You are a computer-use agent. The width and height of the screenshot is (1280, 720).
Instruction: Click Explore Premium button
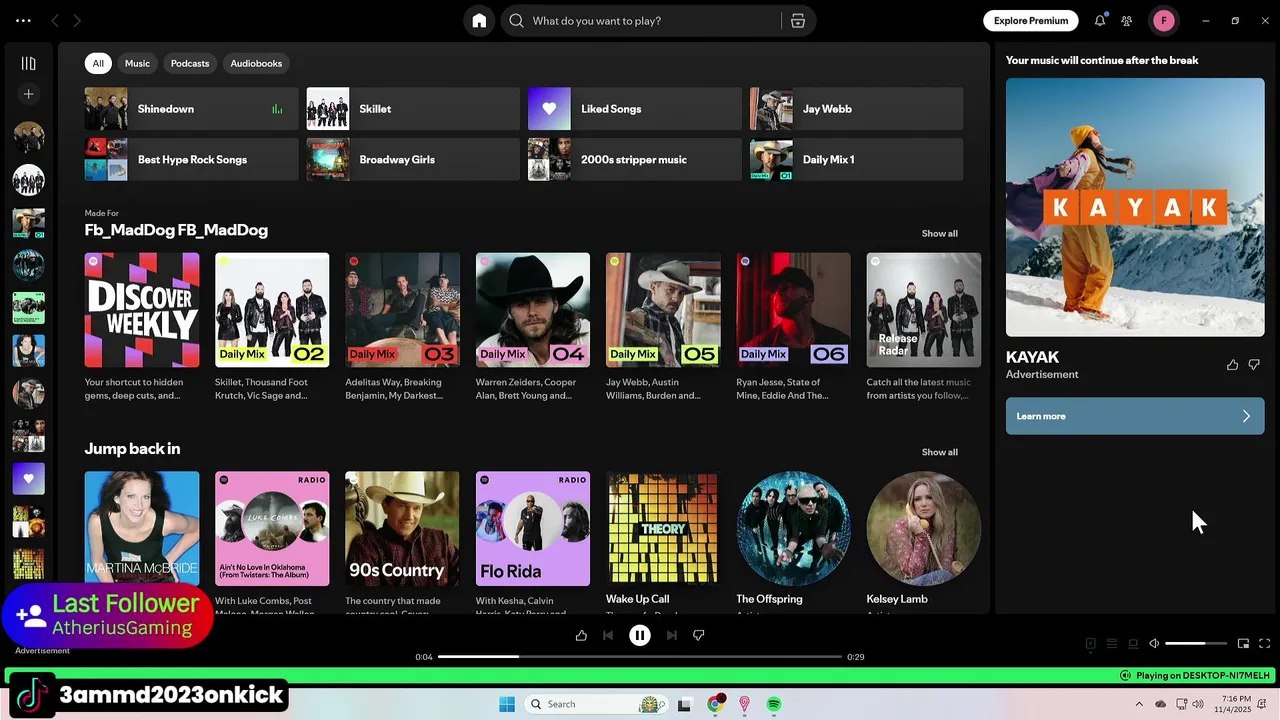1031,20
